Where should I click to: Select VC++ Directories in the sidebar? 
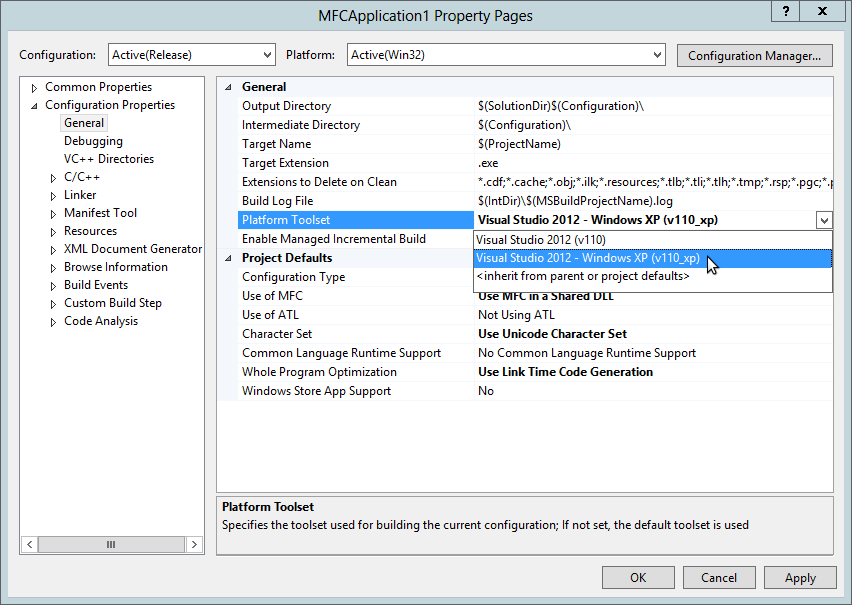coord(108,158)
